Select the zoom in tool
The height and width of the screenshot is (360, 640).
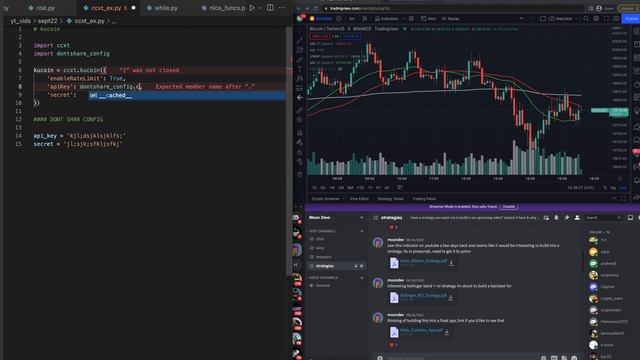(x=300, y=120)
